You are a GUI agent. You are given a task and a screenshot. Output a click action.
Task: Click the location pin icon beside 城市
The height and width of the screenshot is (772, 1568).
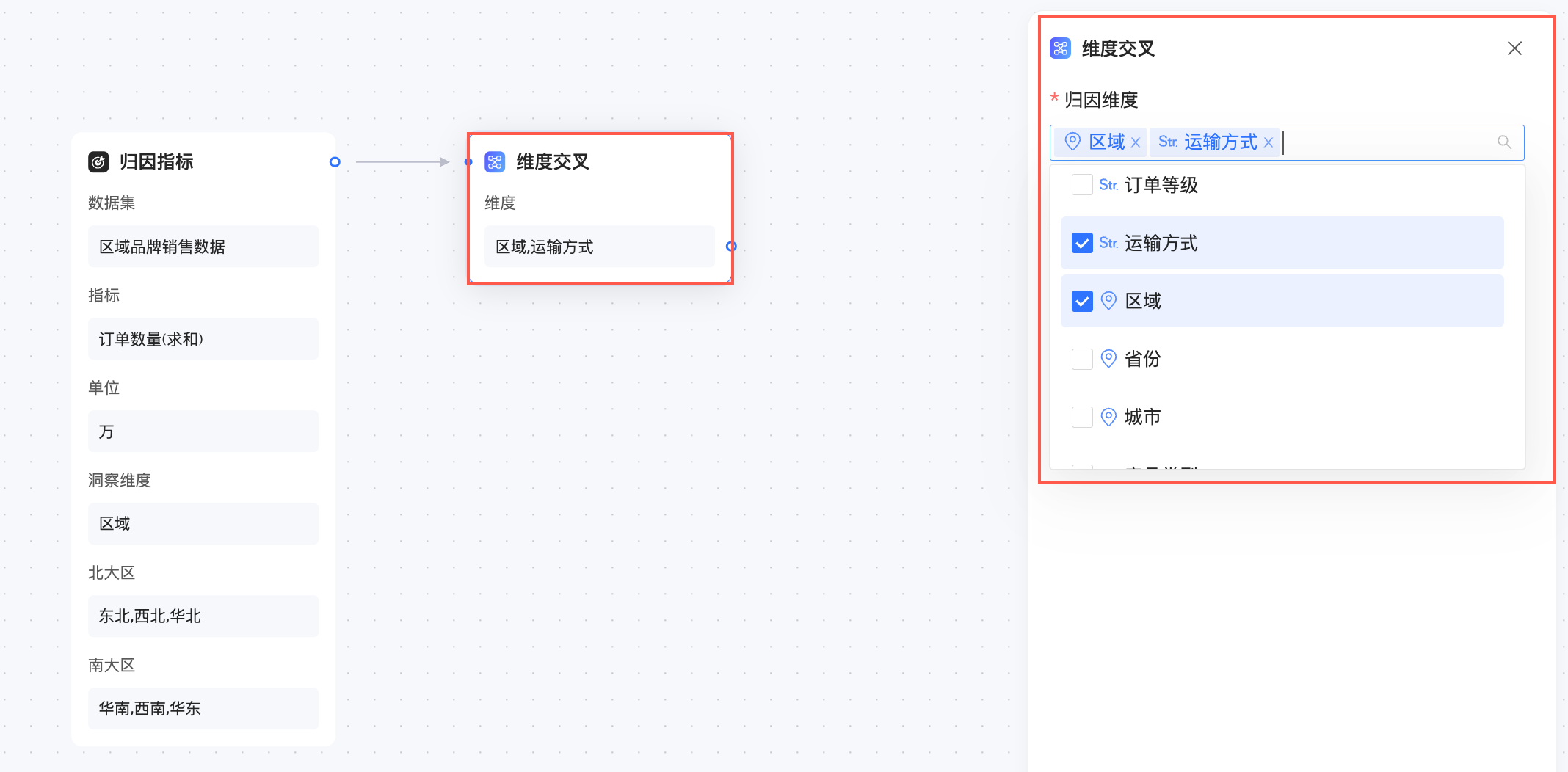tap(1109, 417)
